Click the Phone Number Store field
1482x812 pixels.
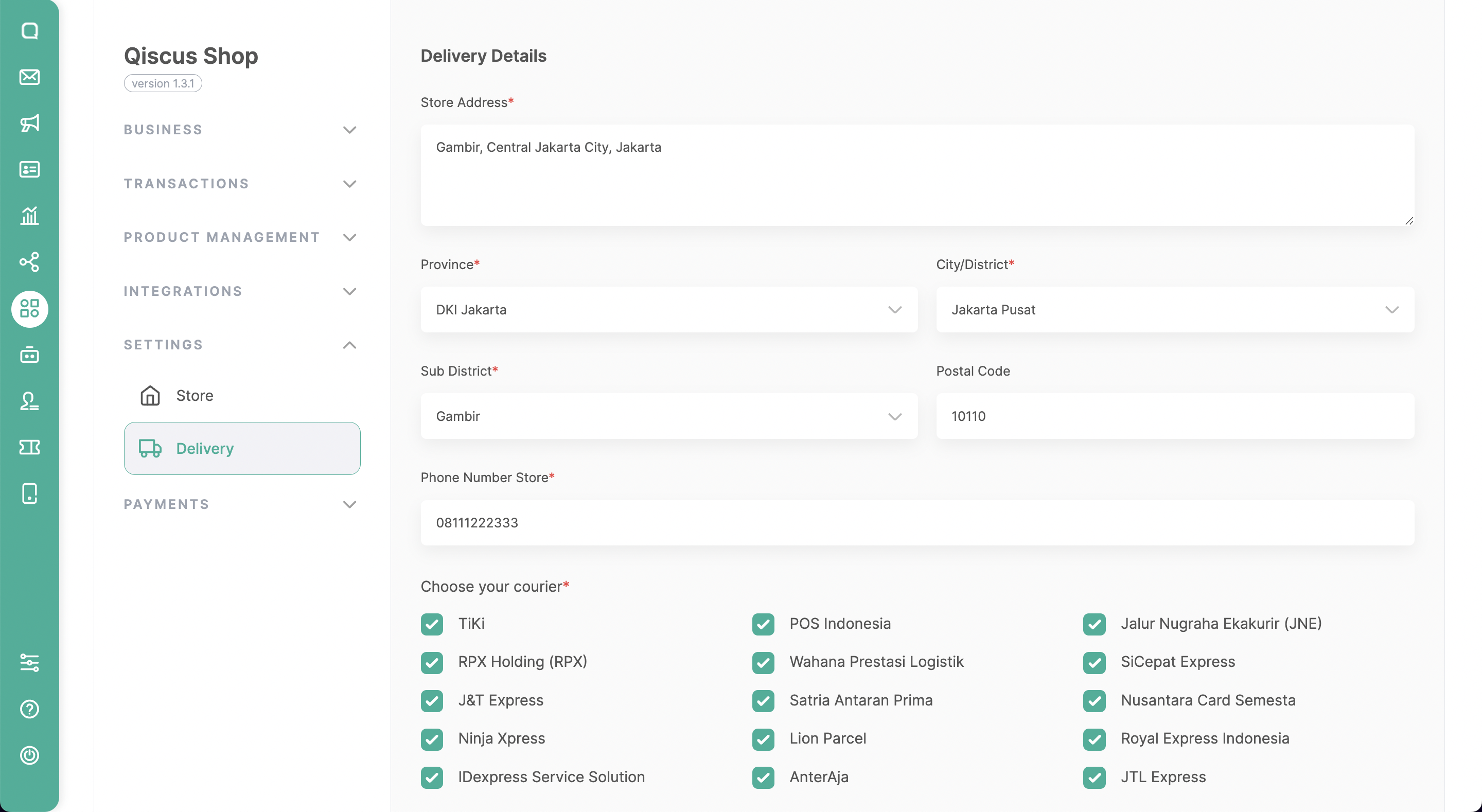click(x=917, y=522)
